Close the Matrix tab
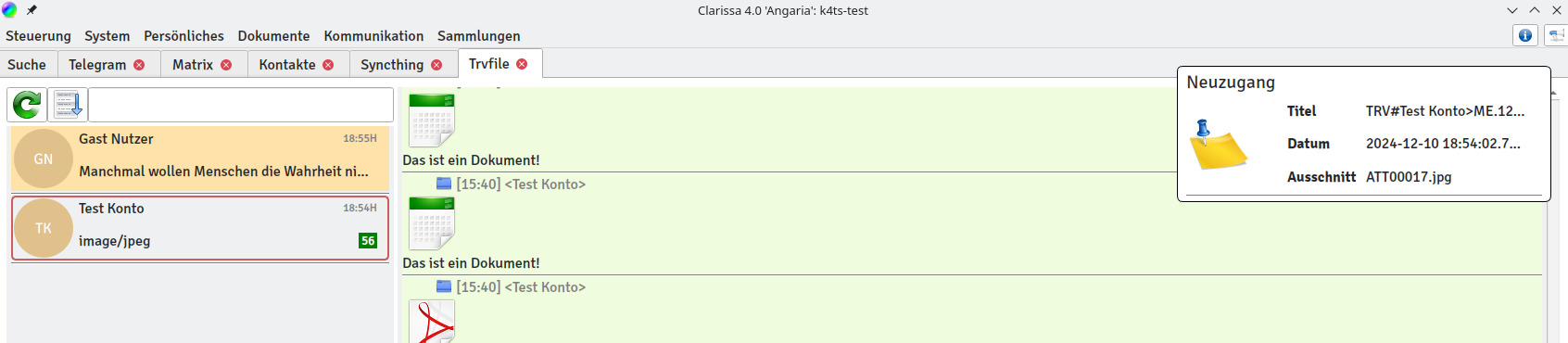 pos(226,65)
